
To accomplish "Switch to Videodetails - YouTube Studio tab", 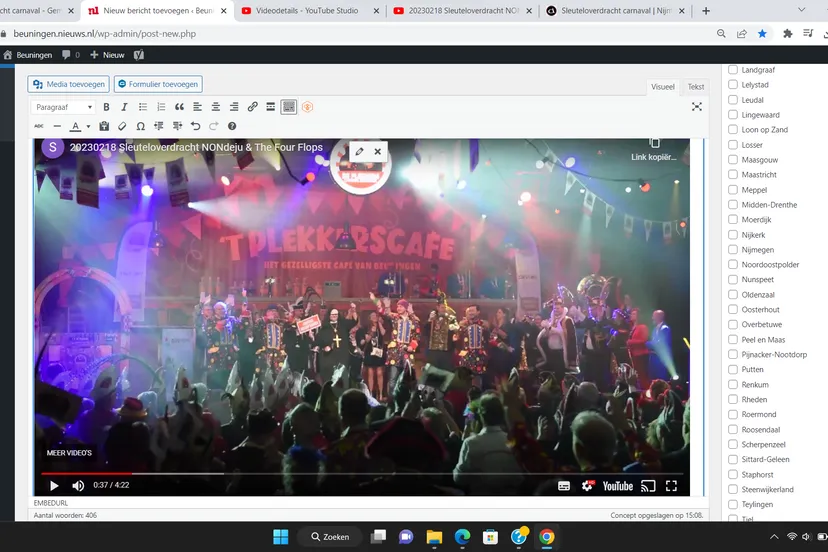I will coord(306,10).
